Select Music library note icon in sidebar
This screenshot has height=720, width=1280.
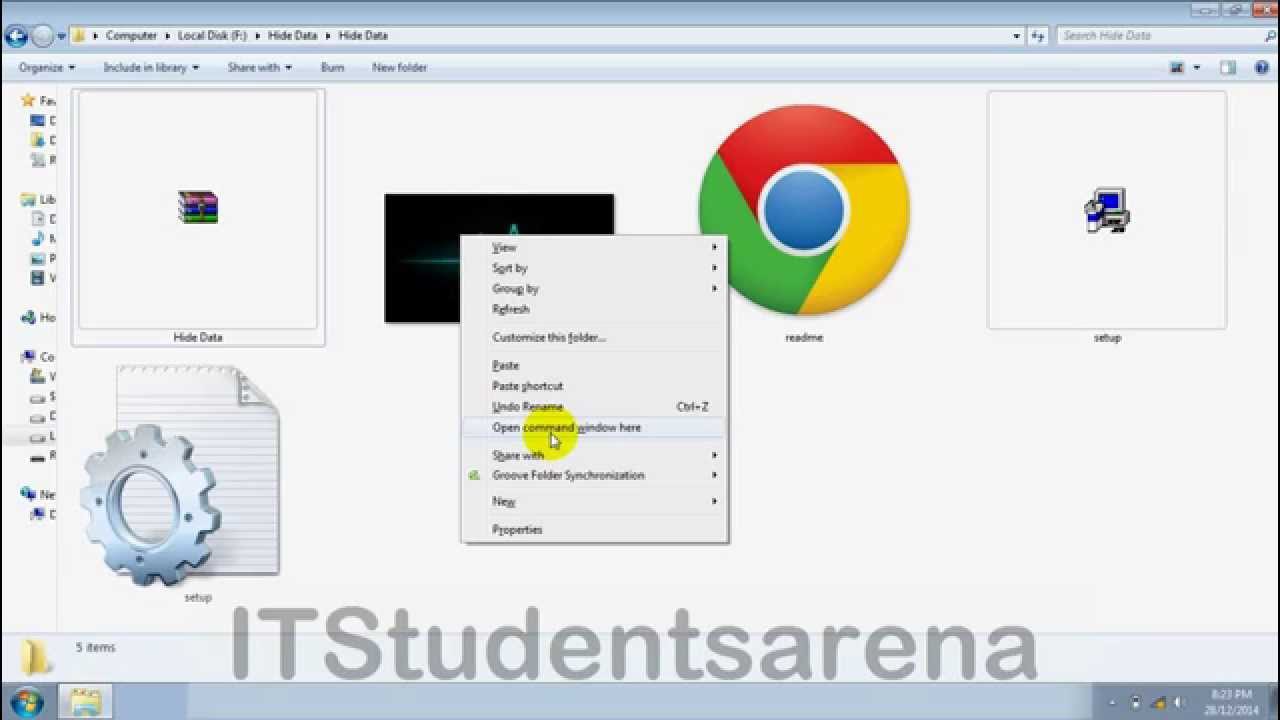click(39, 239)
